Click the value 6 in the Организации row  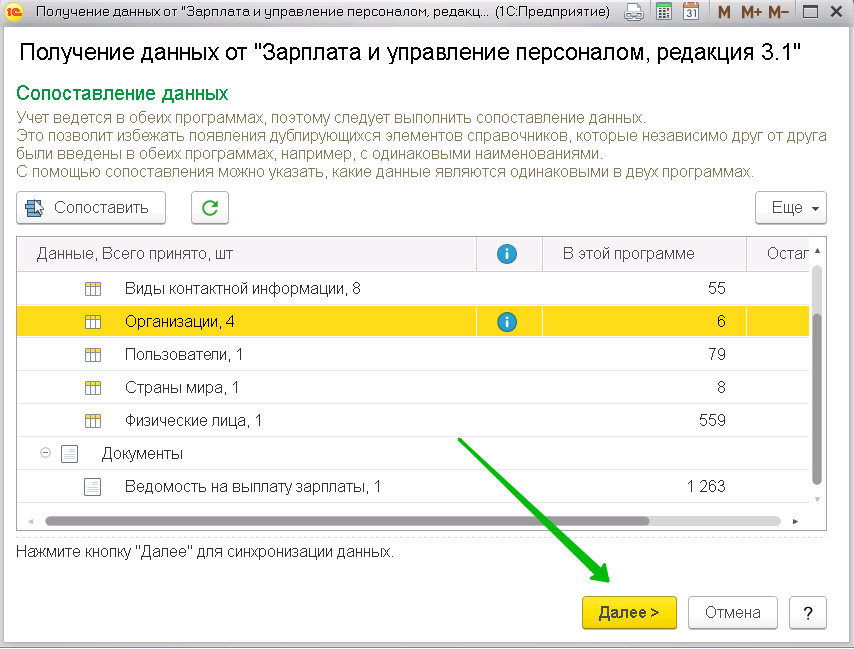click(x=721, y=322)
